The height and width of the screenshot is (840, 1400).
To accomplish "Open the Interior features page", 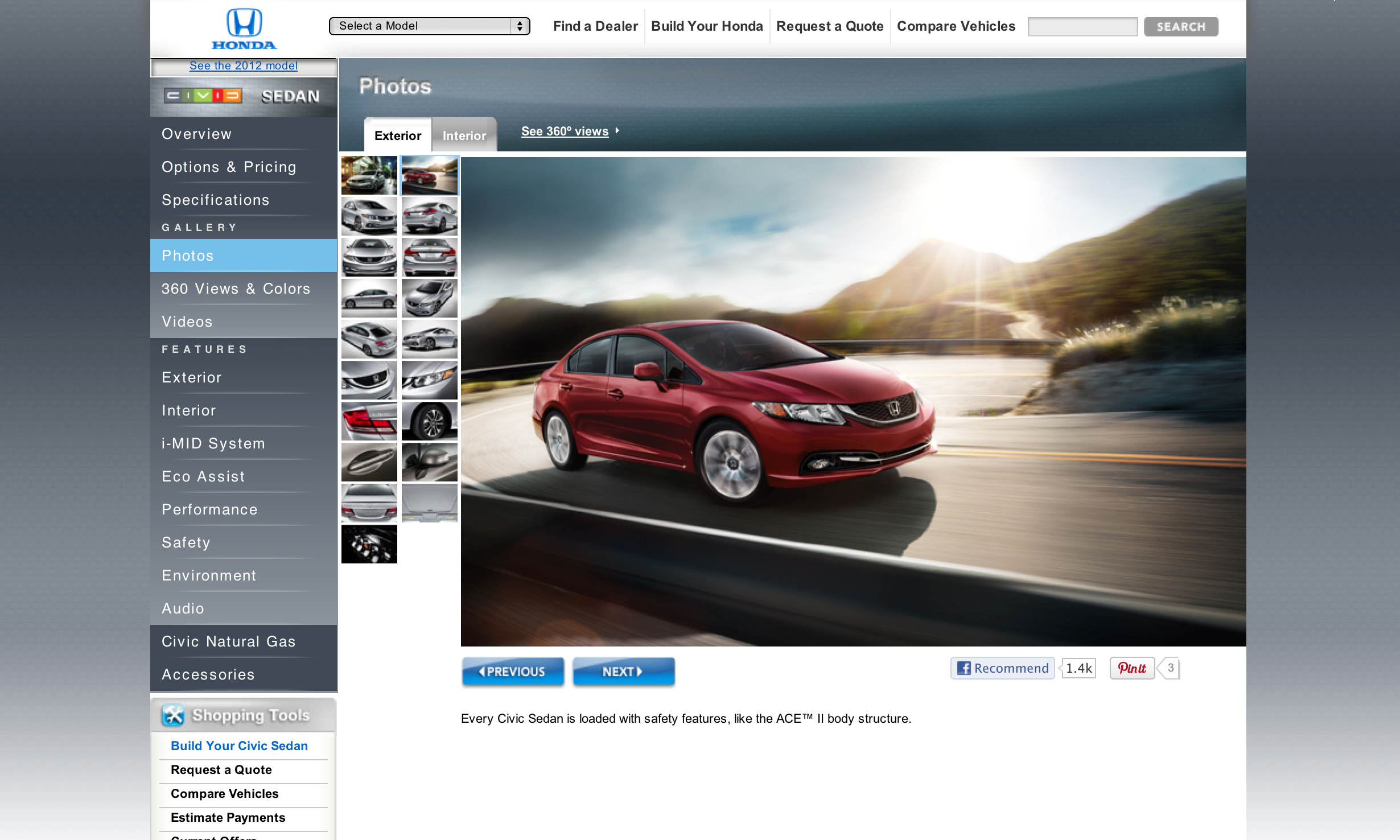I will click(244, 411).
